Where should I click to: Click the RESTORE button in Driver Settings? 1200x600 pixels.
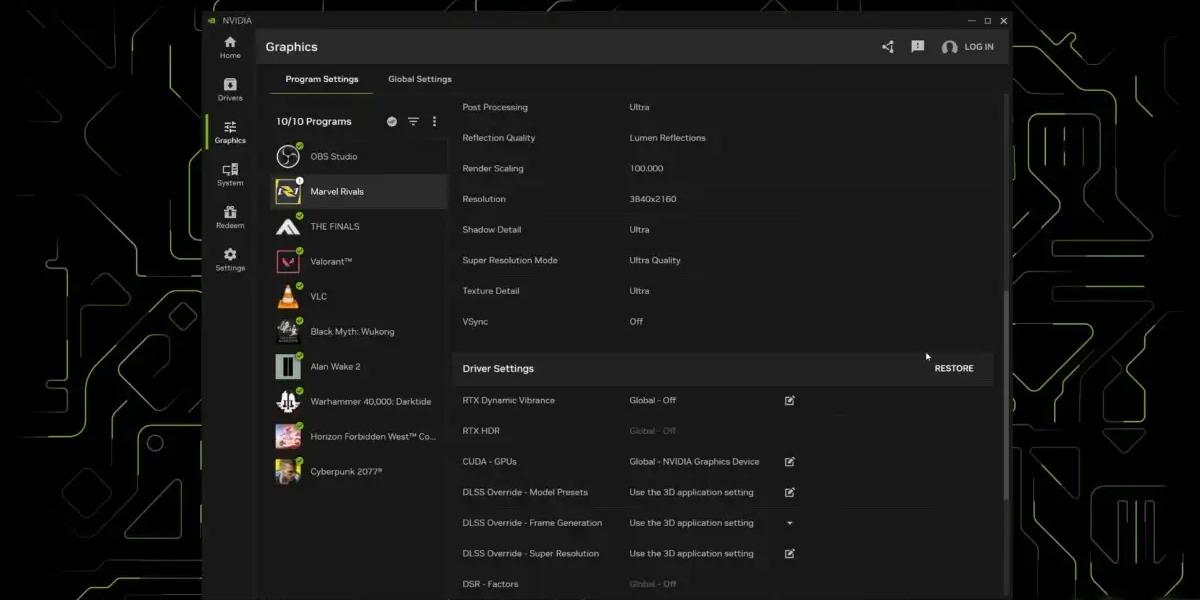point(954,369)
